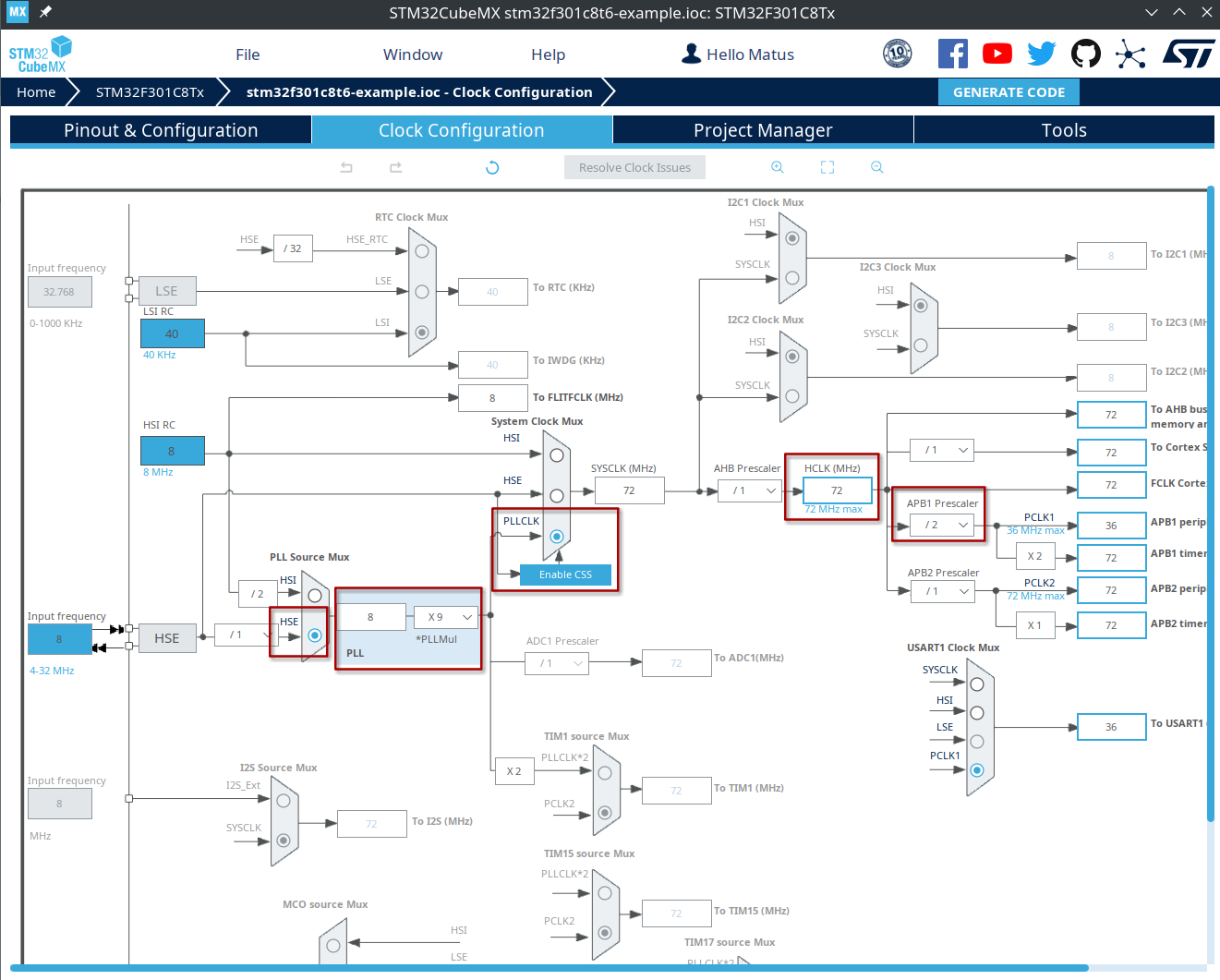Click the HCLK (MHz) value field
Image resolution: width=1220 pixels, height=980 pixels.
[837, 490]
